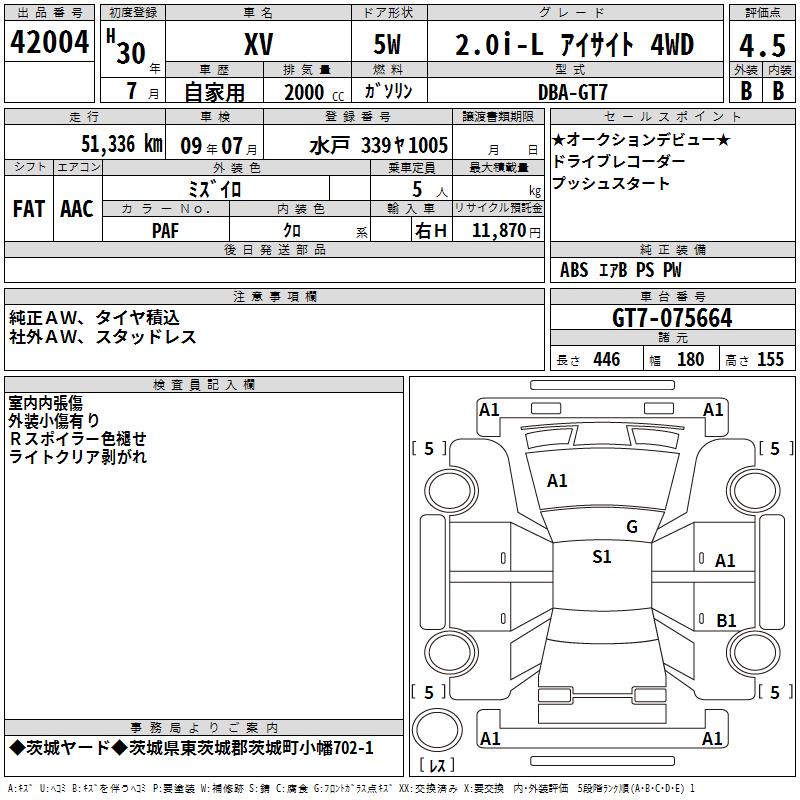Image resolution: width=800 pixels, height=800 pixels.
Task: Click the 登録番号 header
Action: point(358,116)
